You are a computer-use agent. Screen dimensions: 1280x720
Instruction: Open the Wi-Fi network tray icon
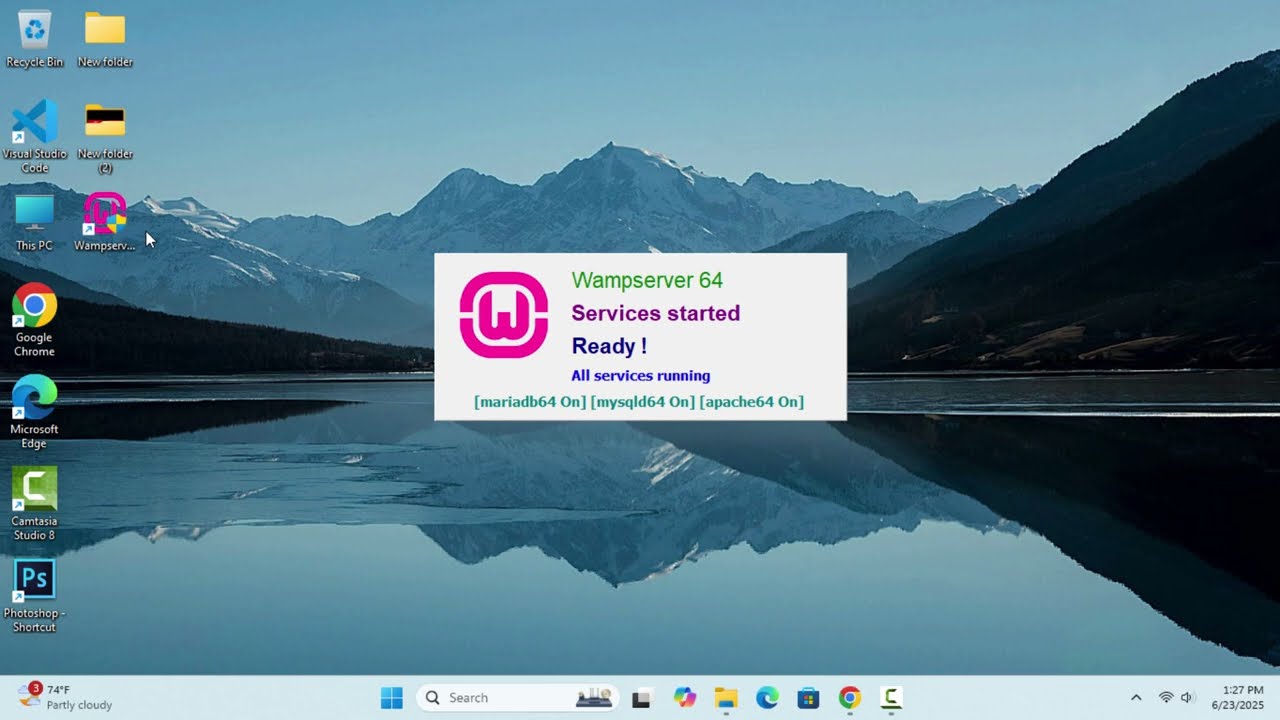click(x=1166, y=698)
